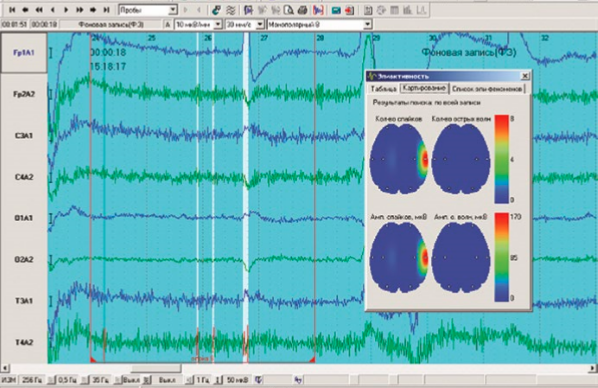598x388 pixels.
Task: Click the teal monitor icon in toolbar
Action: click(336, 10)
